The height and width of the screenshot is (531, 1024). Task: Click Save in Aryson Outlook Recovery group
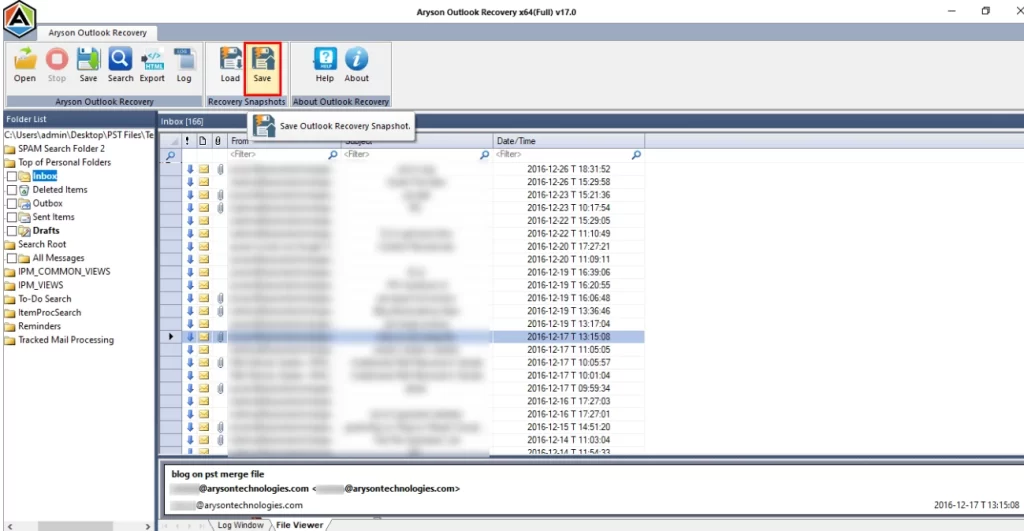pos(88,65)
